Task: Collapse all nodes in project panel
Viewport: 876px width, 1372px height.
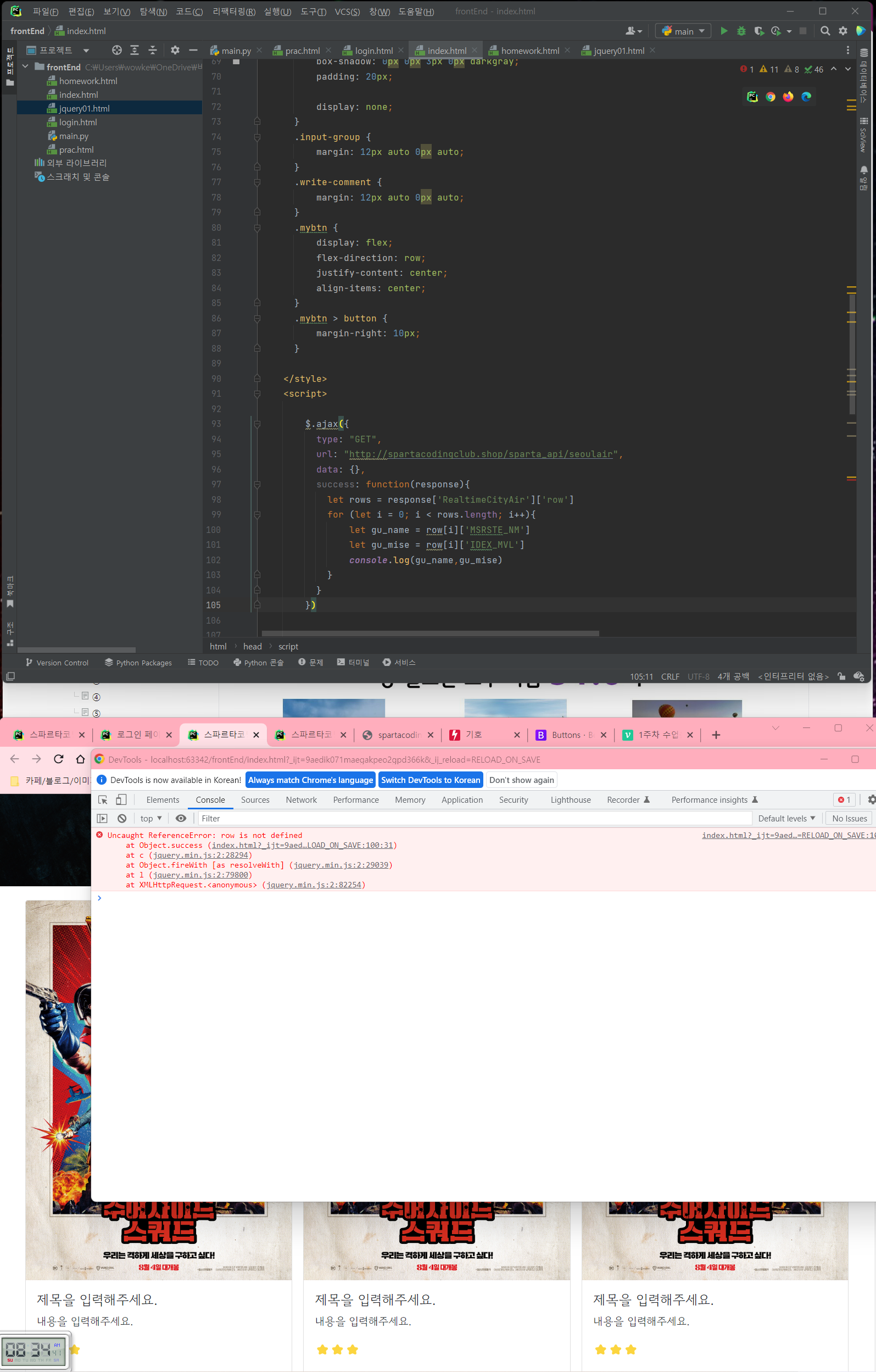Action: [153, 50]
